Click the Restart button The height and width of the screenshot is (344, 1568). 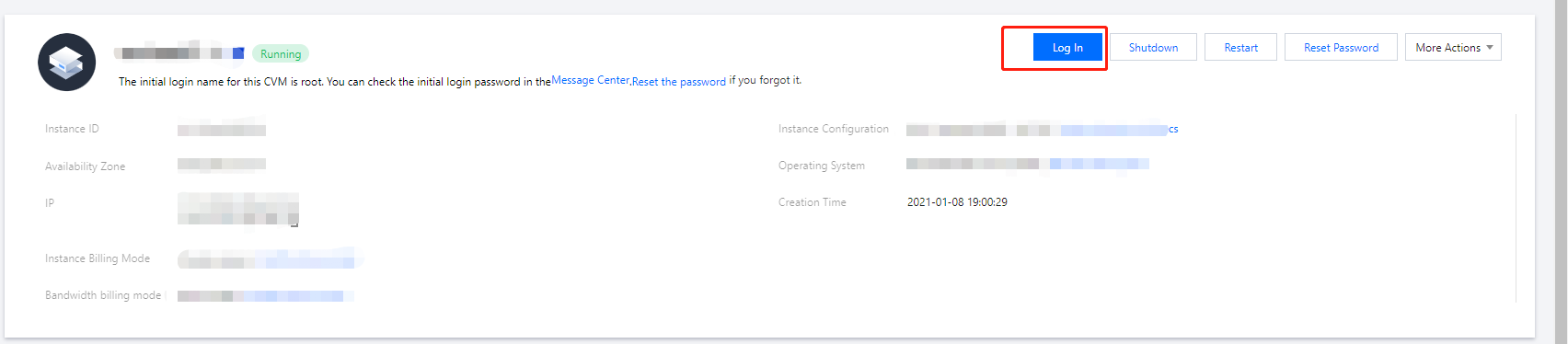1240,48
